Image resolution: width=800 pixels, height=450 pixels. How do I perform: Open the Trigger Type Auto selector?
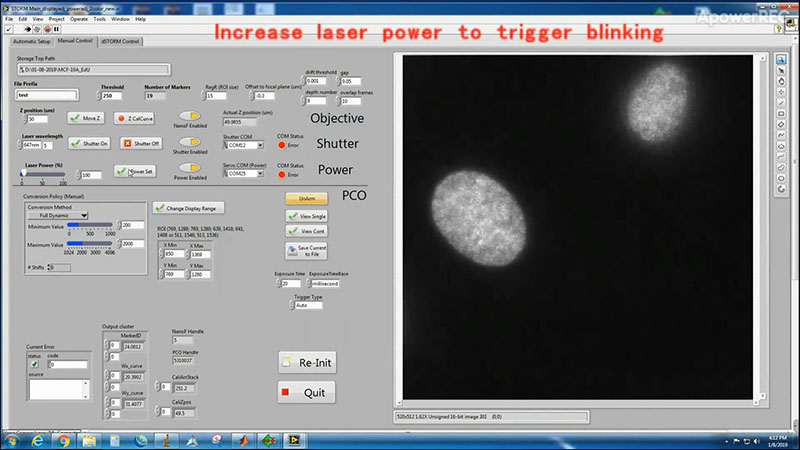306,305
